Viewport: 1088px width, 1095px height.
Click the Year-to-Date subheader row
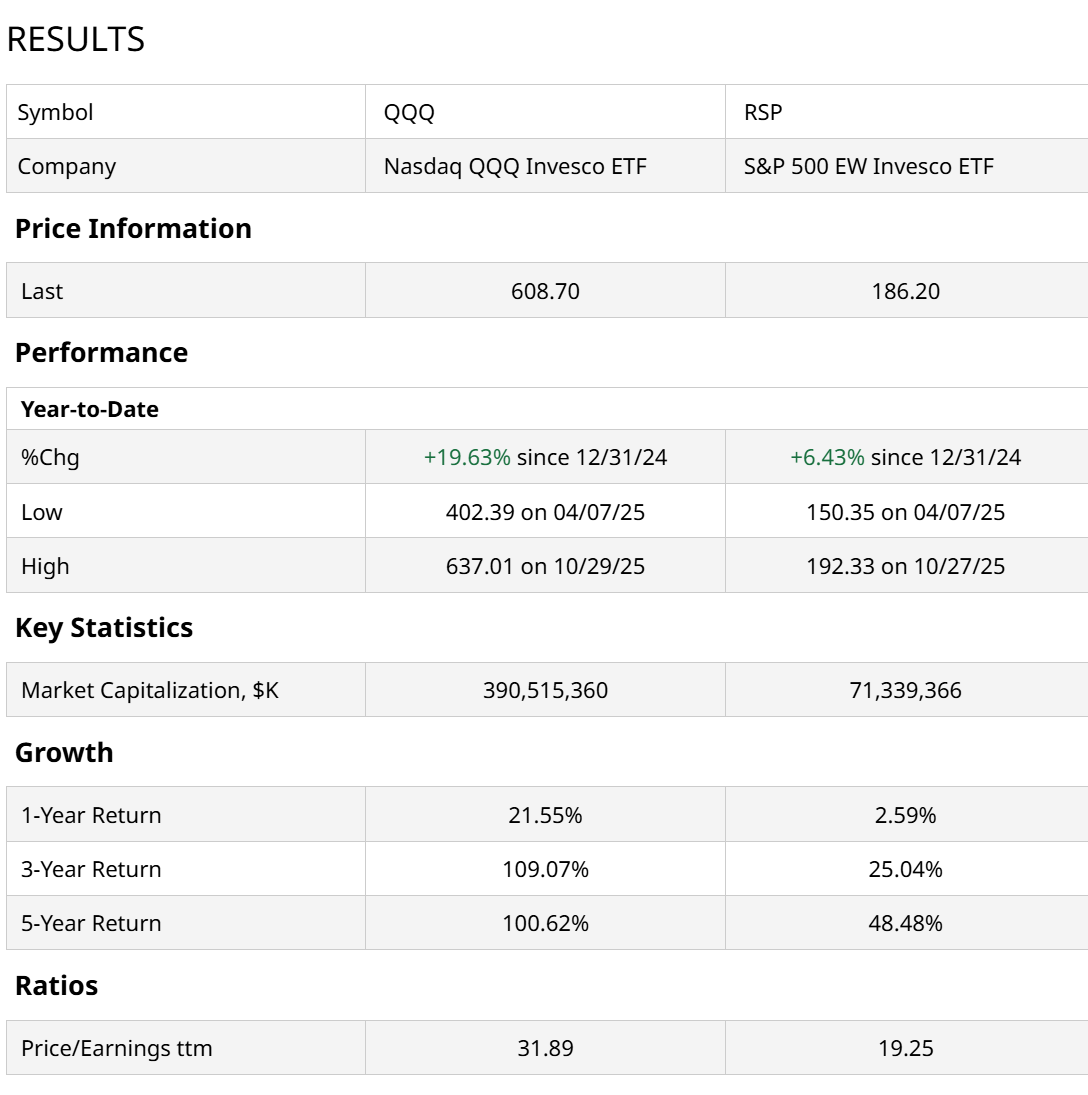pos(90,409)
